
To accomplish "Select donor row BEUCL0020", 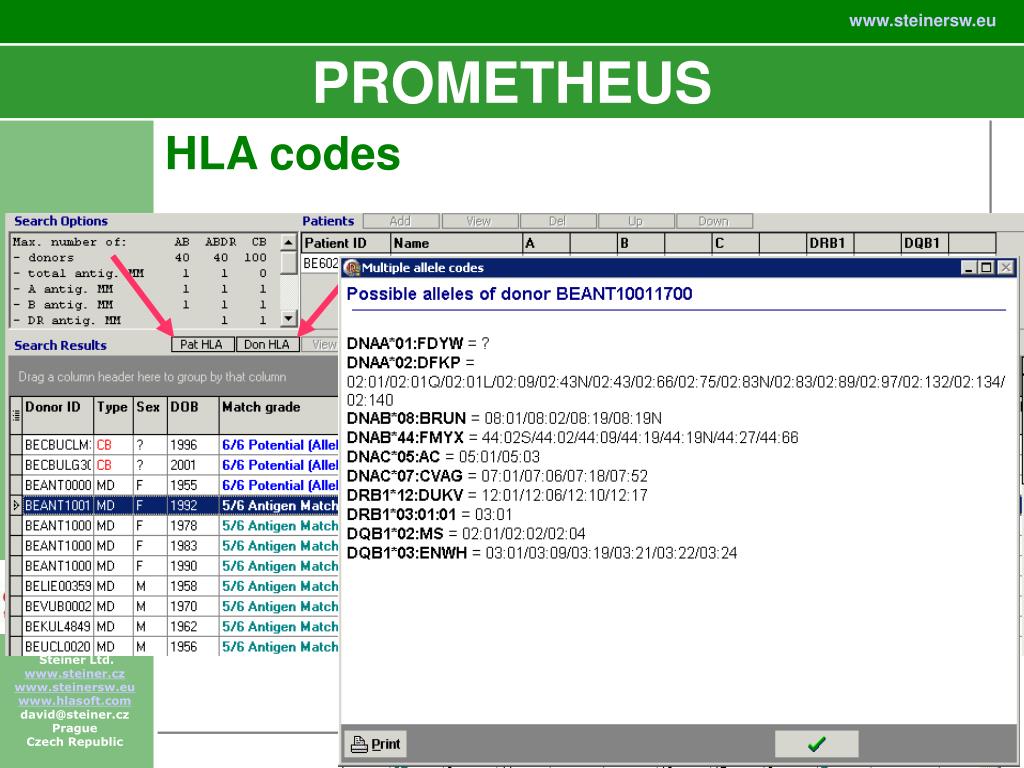I will point(175,647).
